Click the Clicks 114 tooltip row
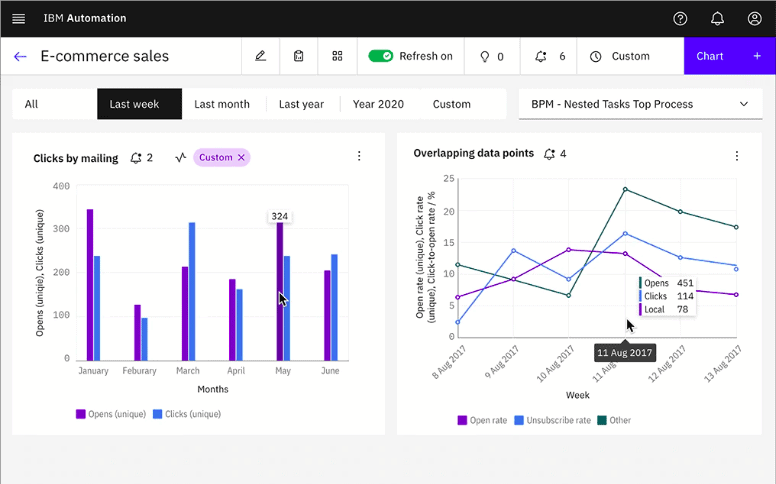The height and width of the screenshot is (484, 776). 667,296
